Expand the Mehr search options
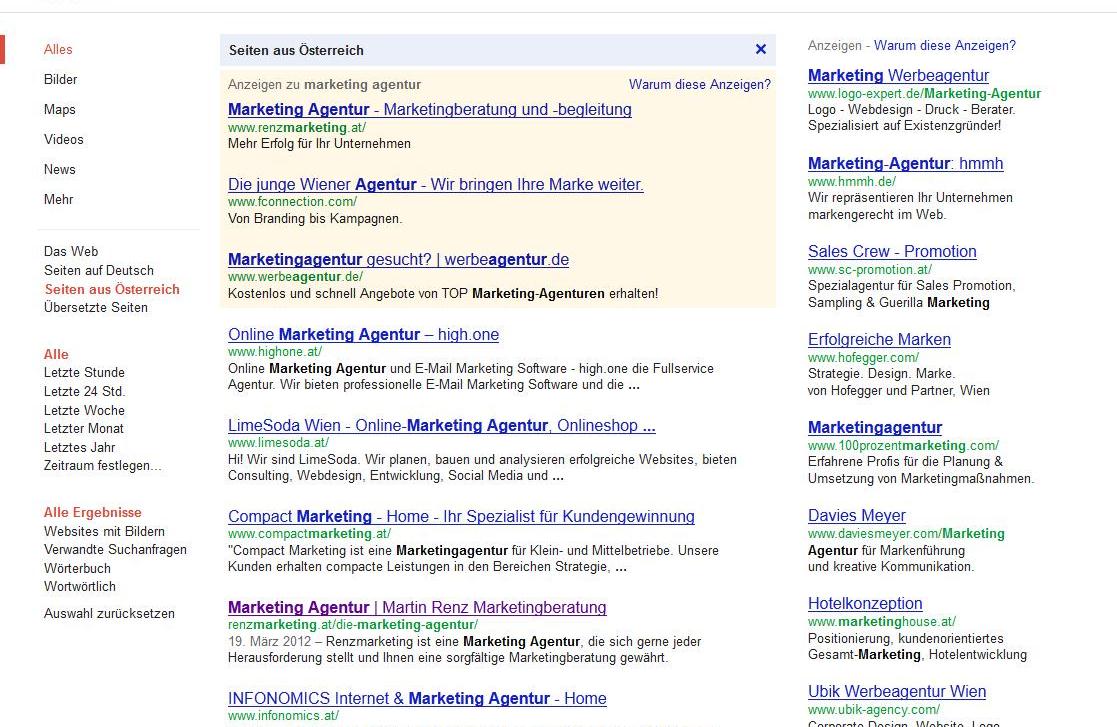The image size is (1117, 727). coord(58,199)
